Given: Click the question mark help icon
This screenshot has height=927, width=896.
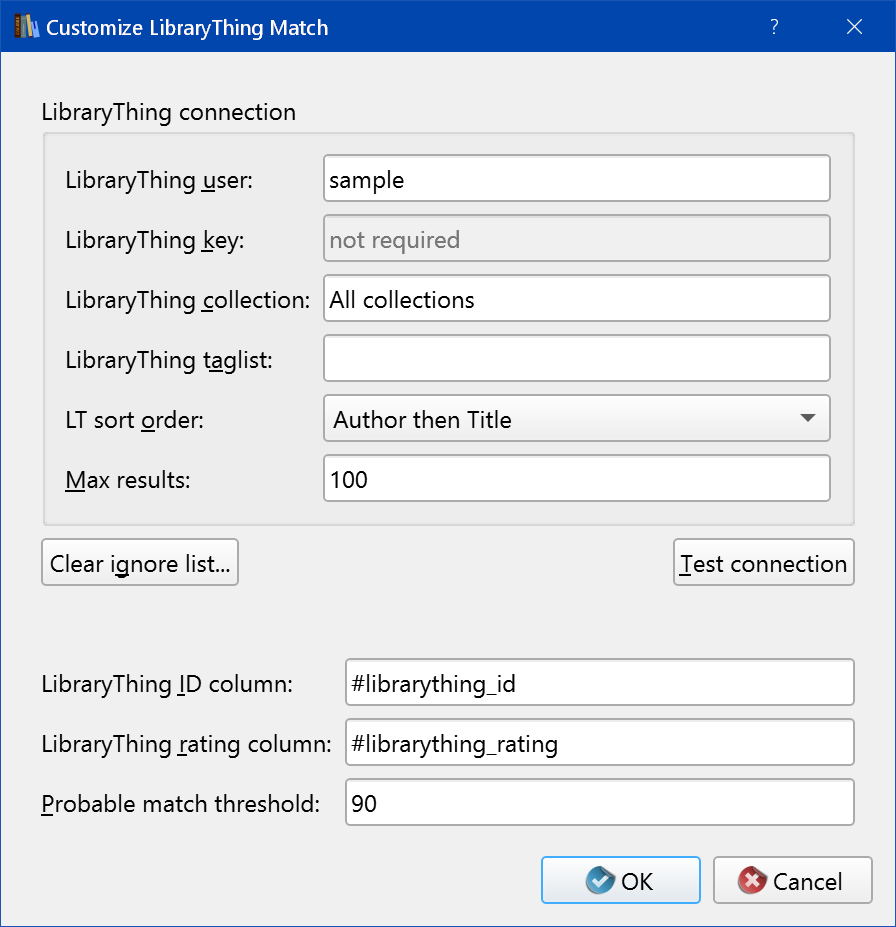Looking at the screenshot, I should [774, 28].
